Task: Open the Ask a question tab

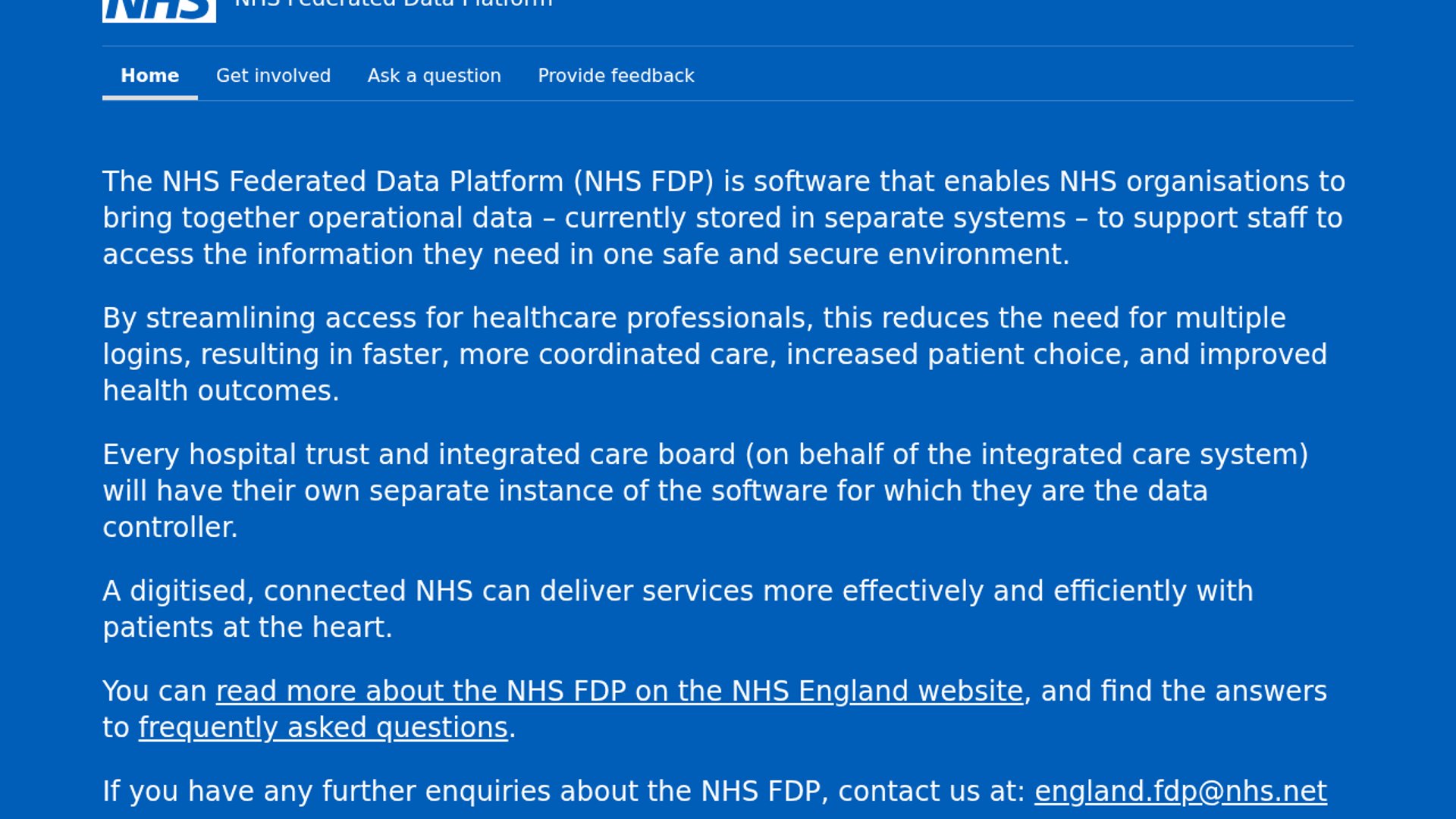Action: (434, 76)
